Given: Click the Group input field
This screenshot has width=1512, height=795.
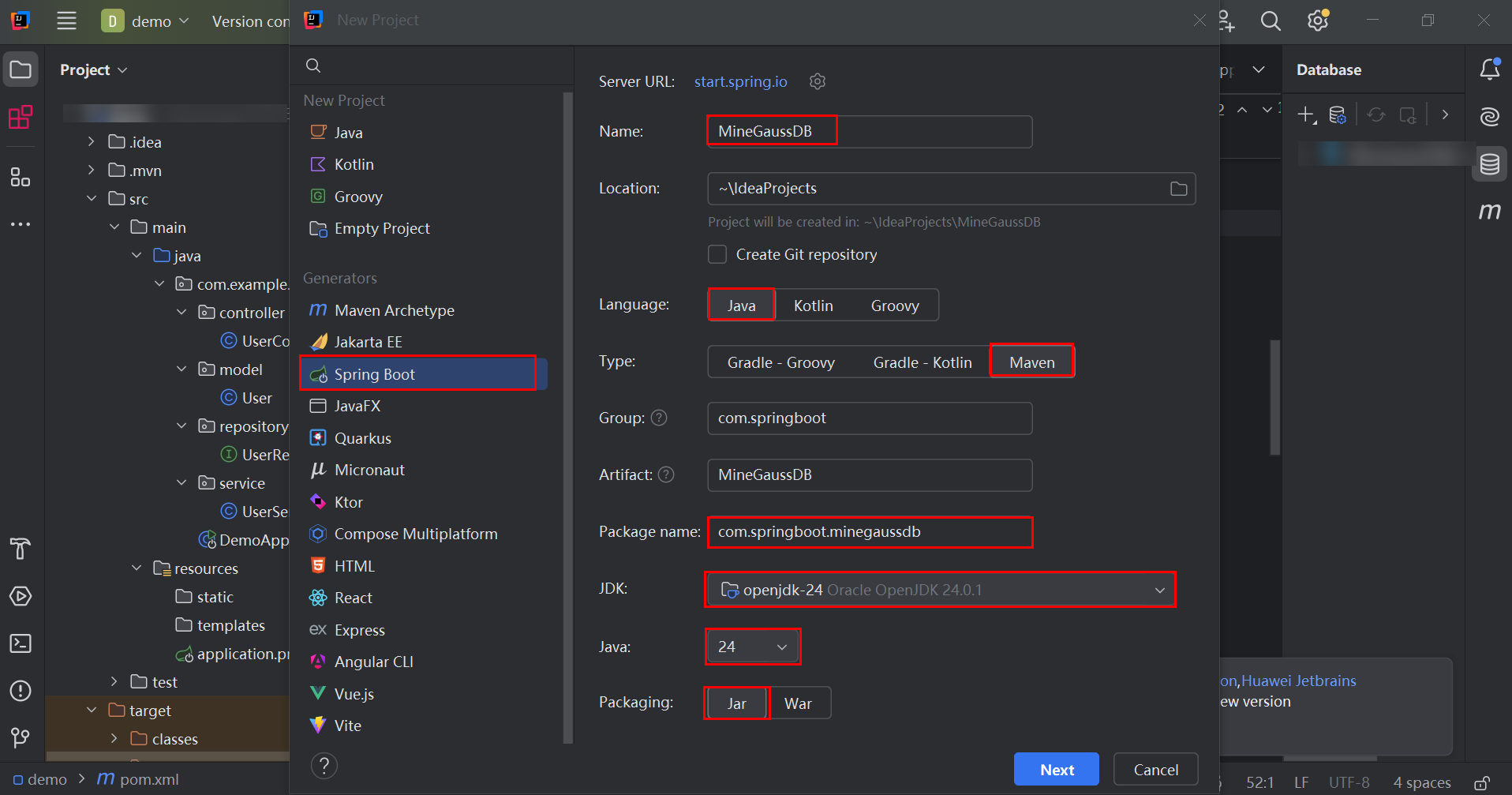Looking at the screenshot, I should pos(870,418).
